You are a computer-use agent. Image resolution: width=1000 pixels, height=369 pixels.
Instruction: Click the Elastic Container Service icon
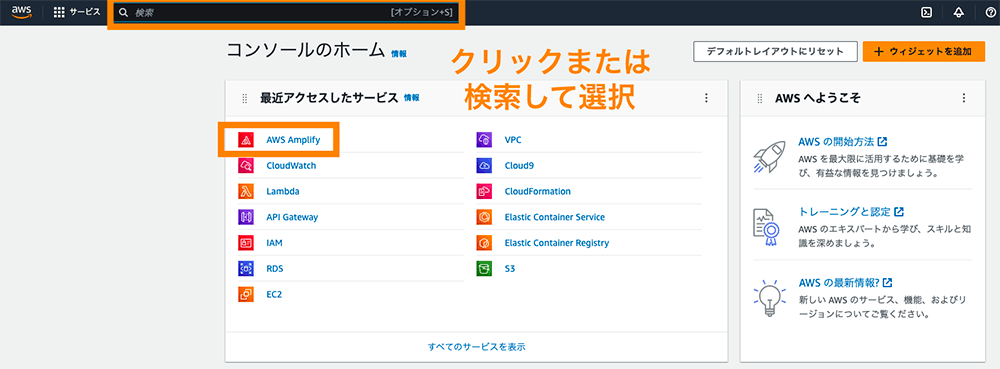click(484, 217)
